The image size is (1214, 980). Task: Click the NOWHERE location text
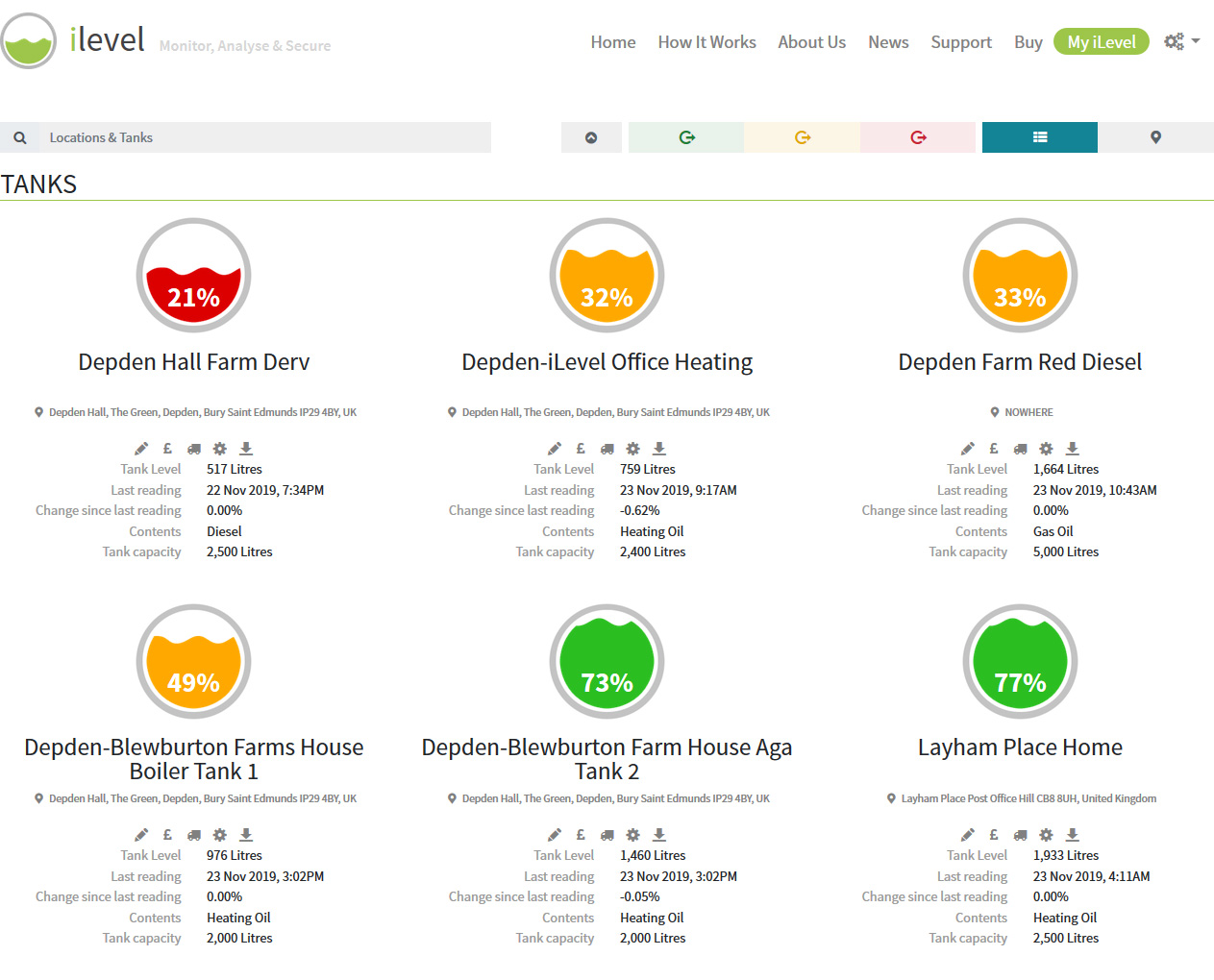coord(1028,412)
